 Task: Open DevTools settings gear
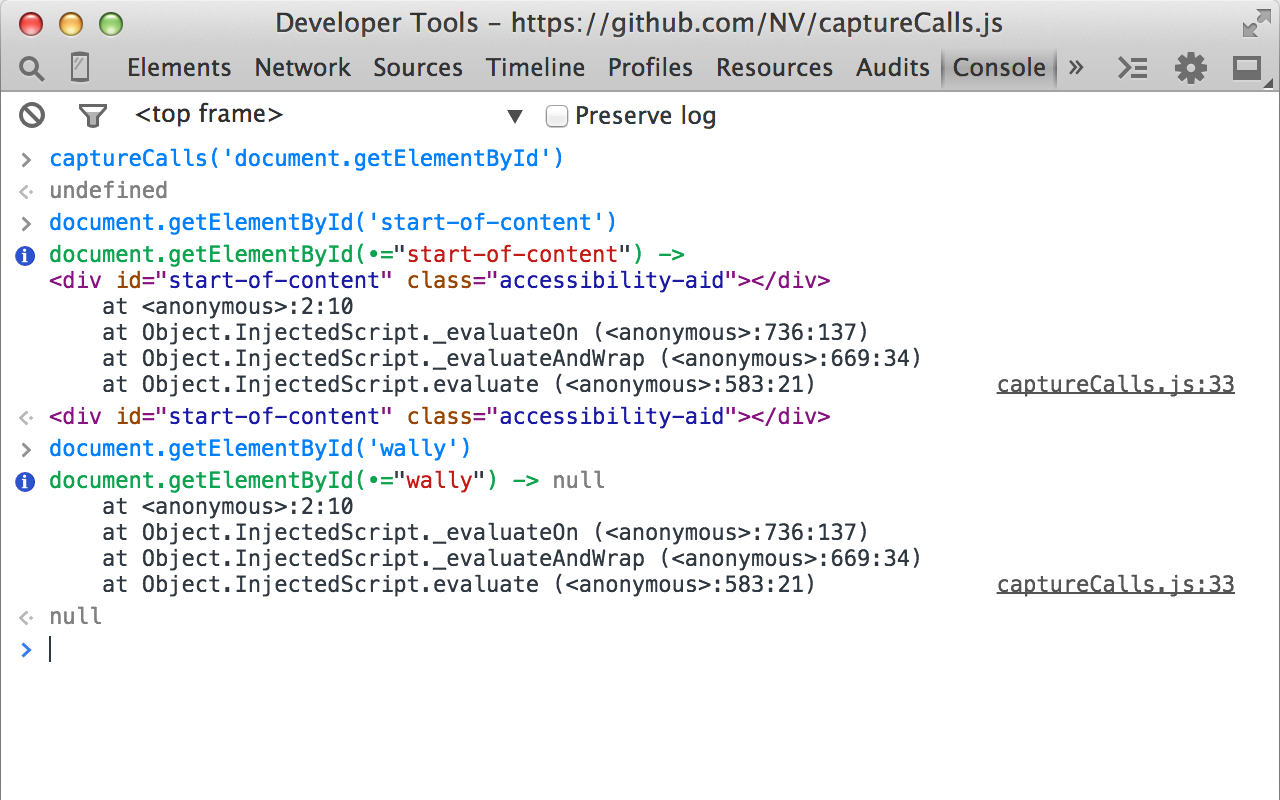pyautogui.click(x=1190, y=68)
